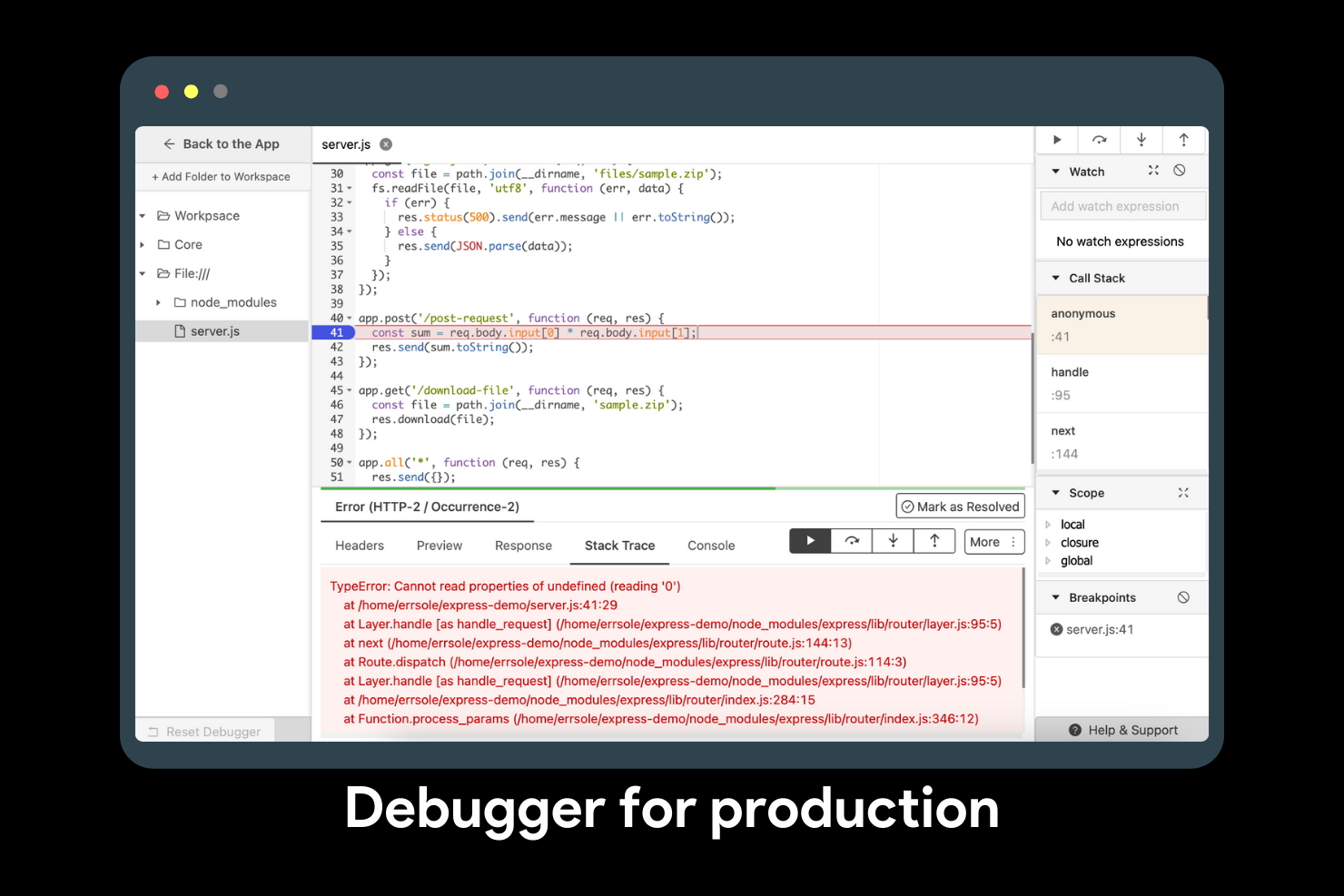The height and width of the screenshot is (896, 1344).
Task: Expand the local scope entry
Action: click(1048, 525)
